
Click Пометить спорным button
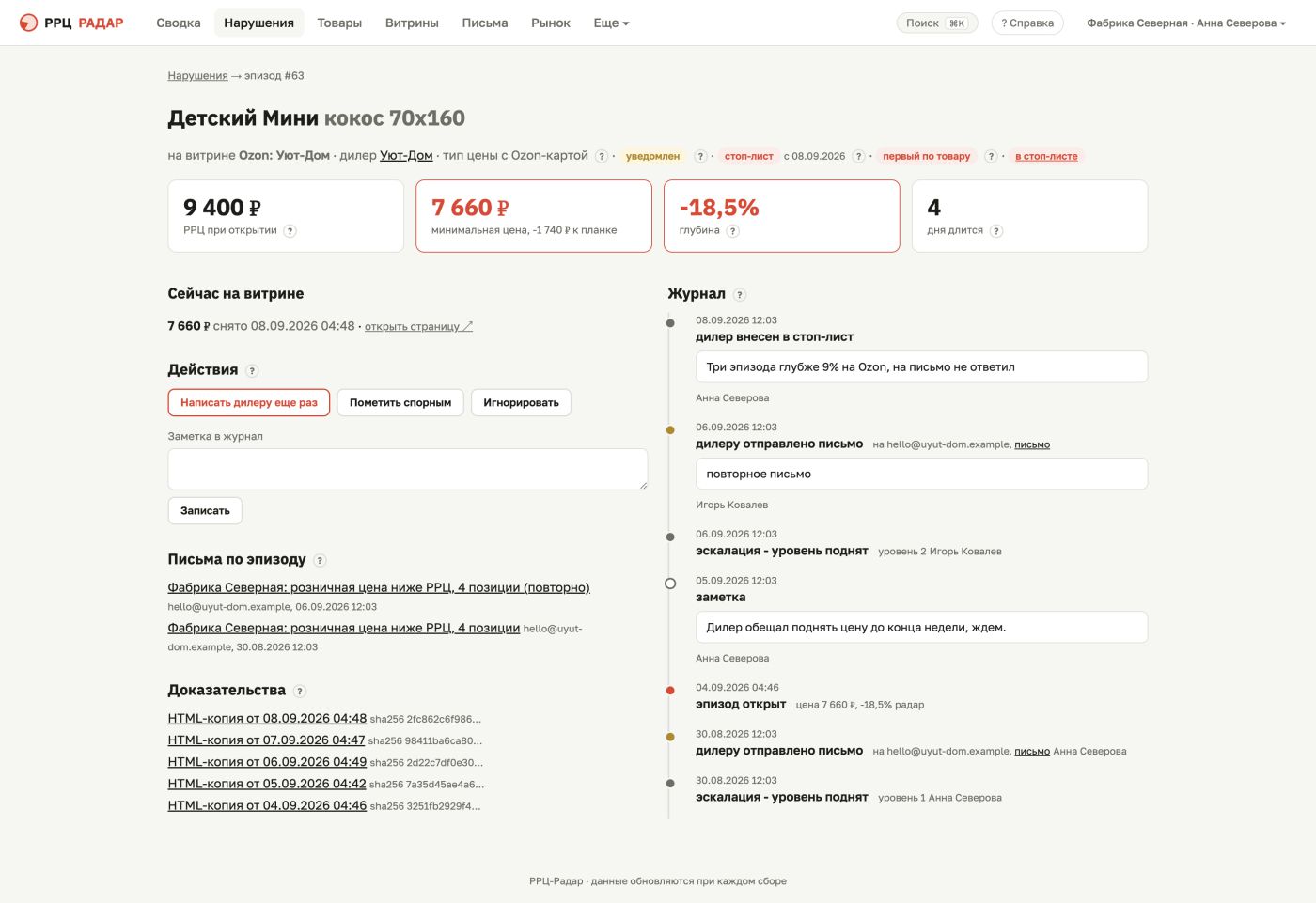[x=400, y=402]
